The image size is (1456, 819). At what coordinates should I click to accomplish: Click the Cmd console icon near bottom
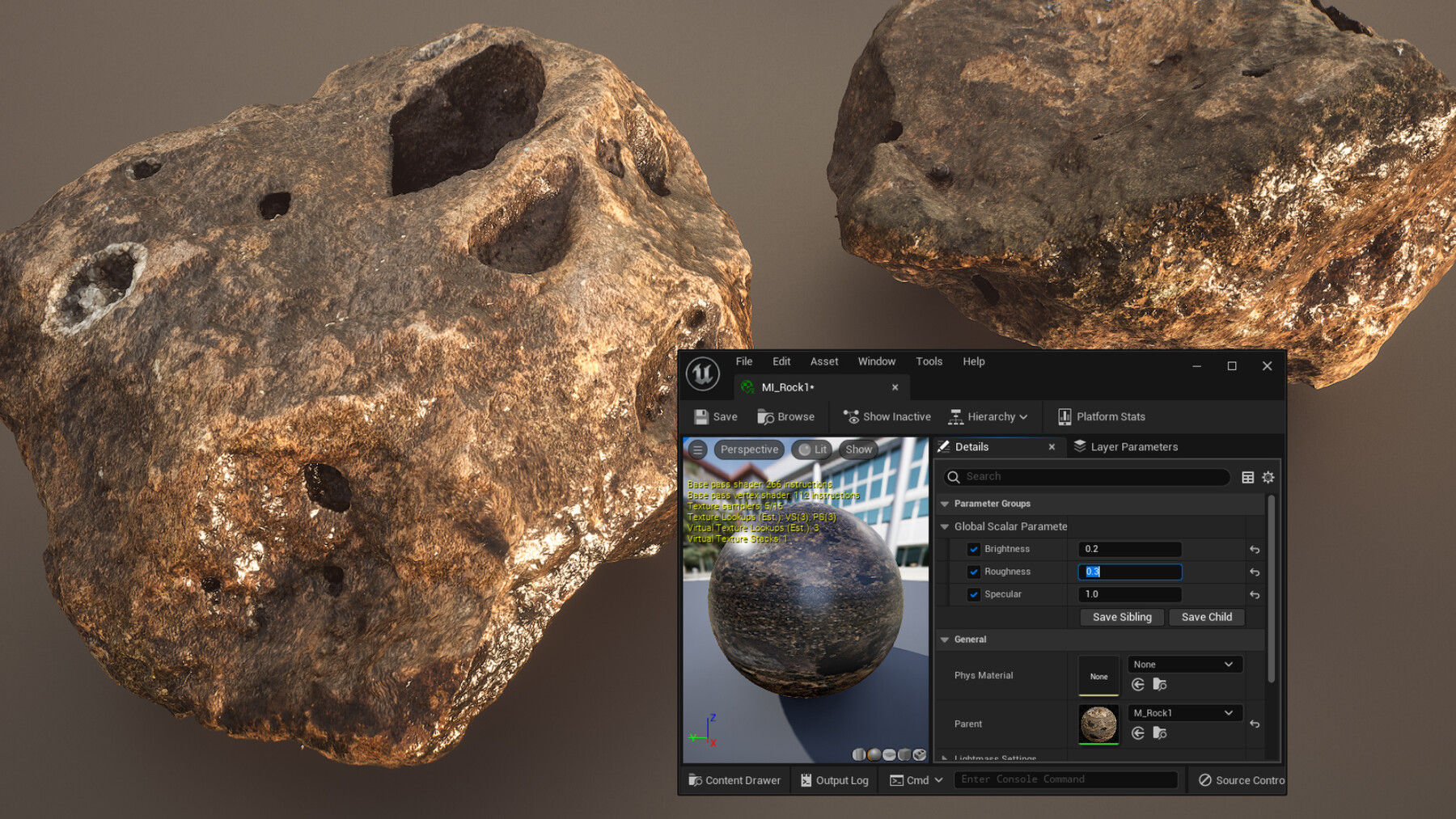pyautogui.click(x=896, y=779)
